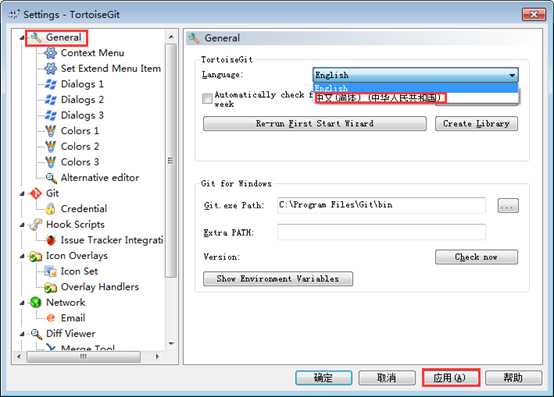Click tree vertical scrollbar up arrow
This screenshot has height=397, width=554.
(171, 37)
